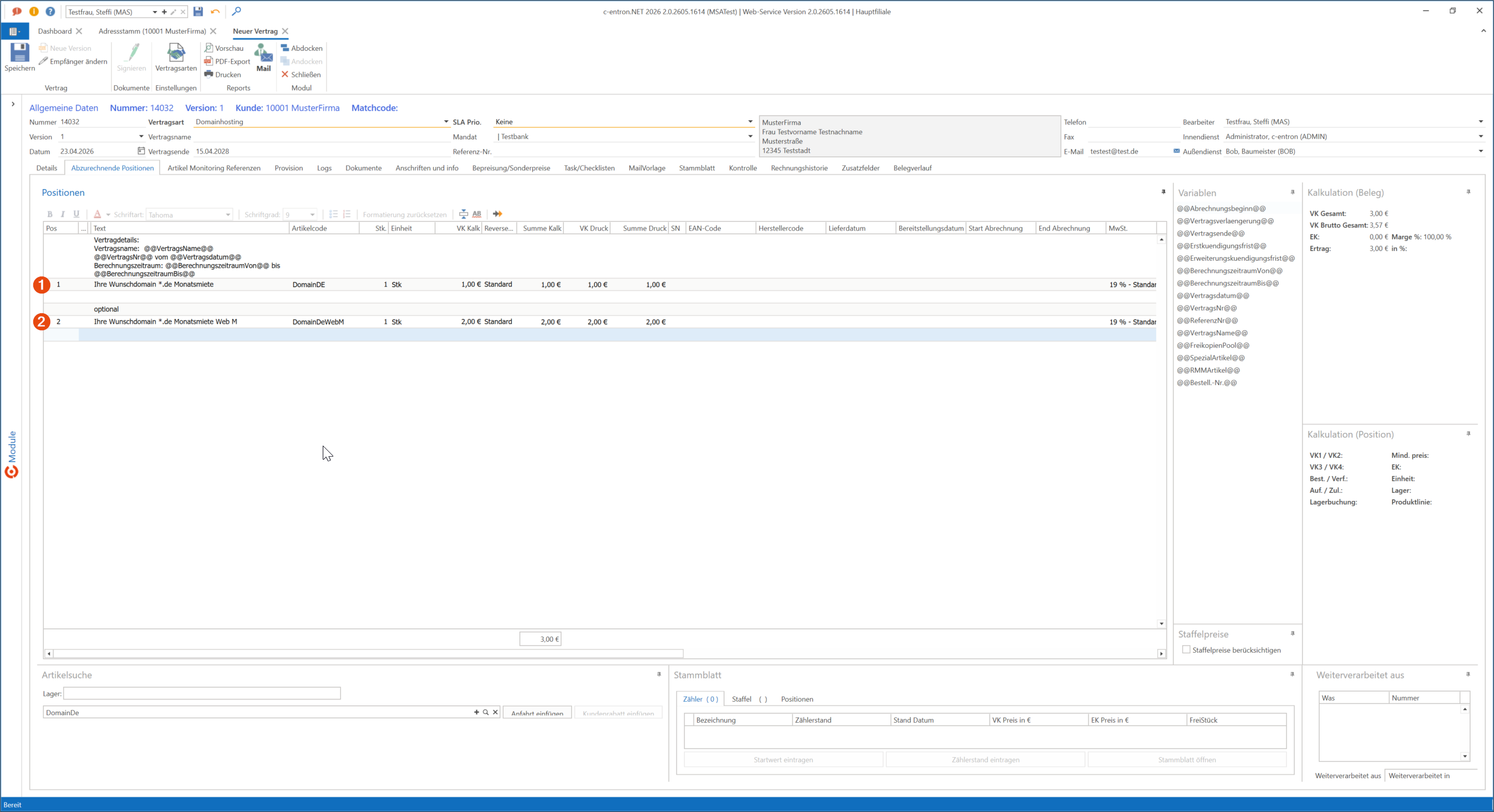Switch to Adressstamm (10001 MusterFirma) tab
The image size is (1494, 812).
coord(152,31)
